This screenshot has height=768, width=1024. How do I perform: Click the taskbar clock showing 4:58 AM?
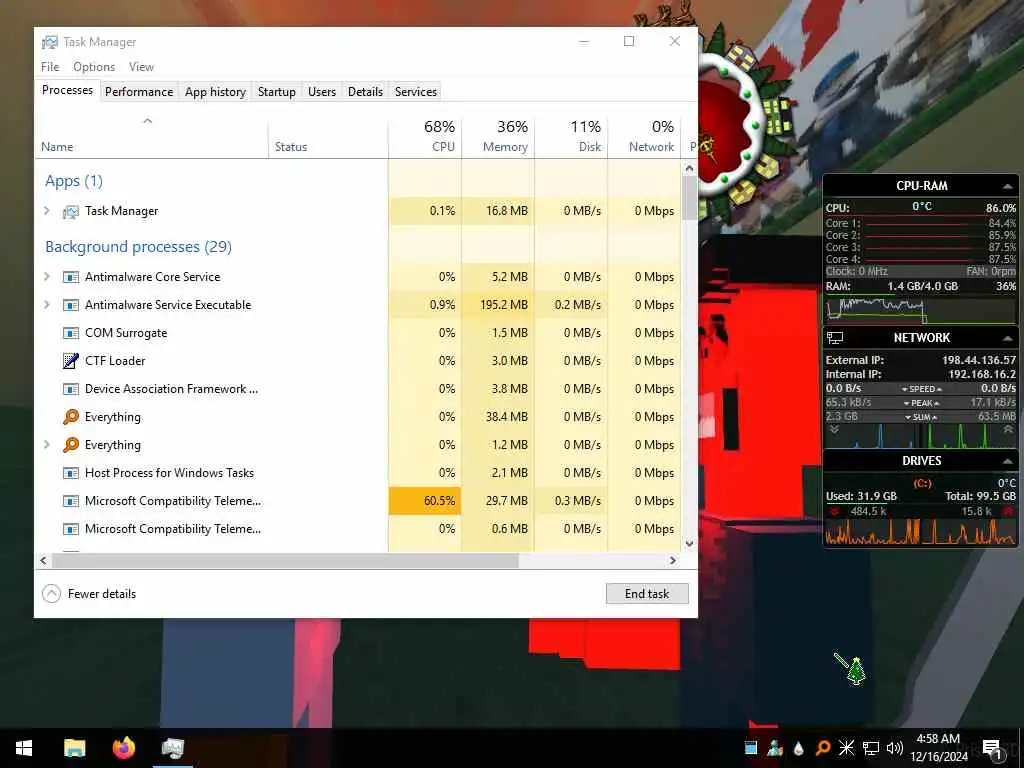pyautogui.click(x=938, y=748)
